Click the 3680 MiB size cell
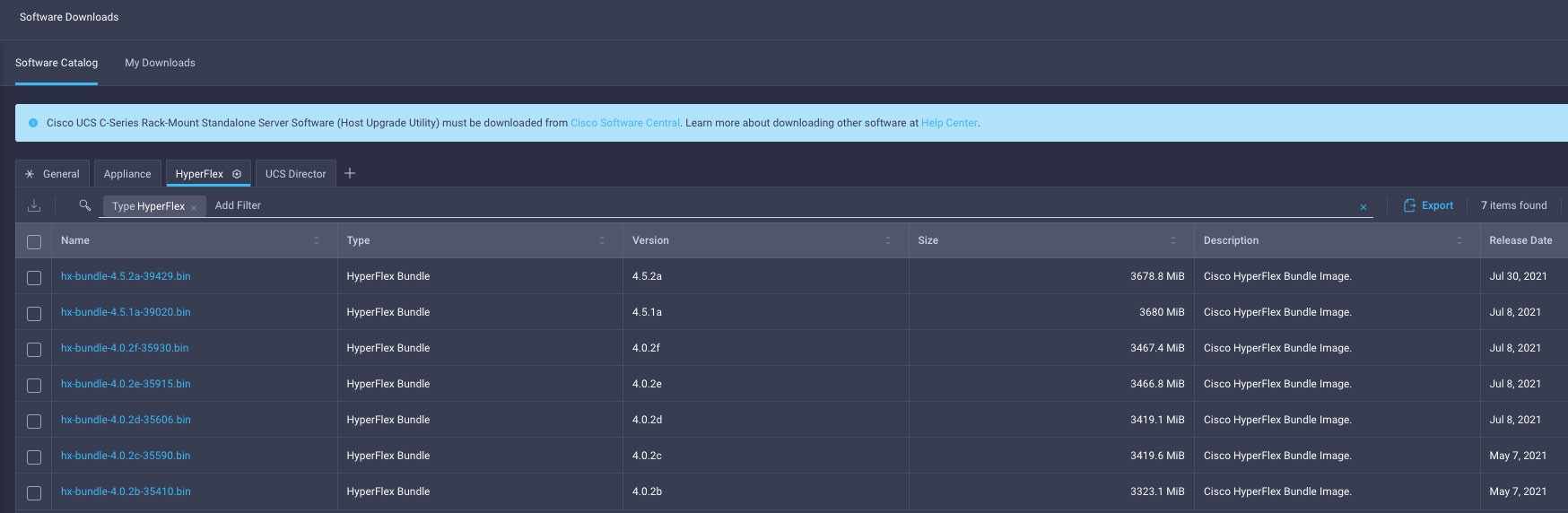Viewport: 1568px width, 513px height. (1162, 312)
